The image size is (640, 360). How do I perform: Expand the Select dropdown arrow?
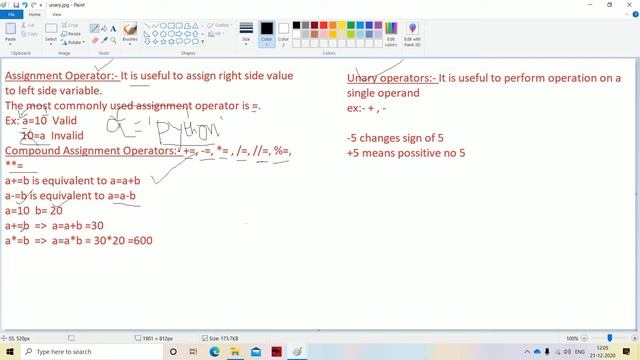point(51,44)
